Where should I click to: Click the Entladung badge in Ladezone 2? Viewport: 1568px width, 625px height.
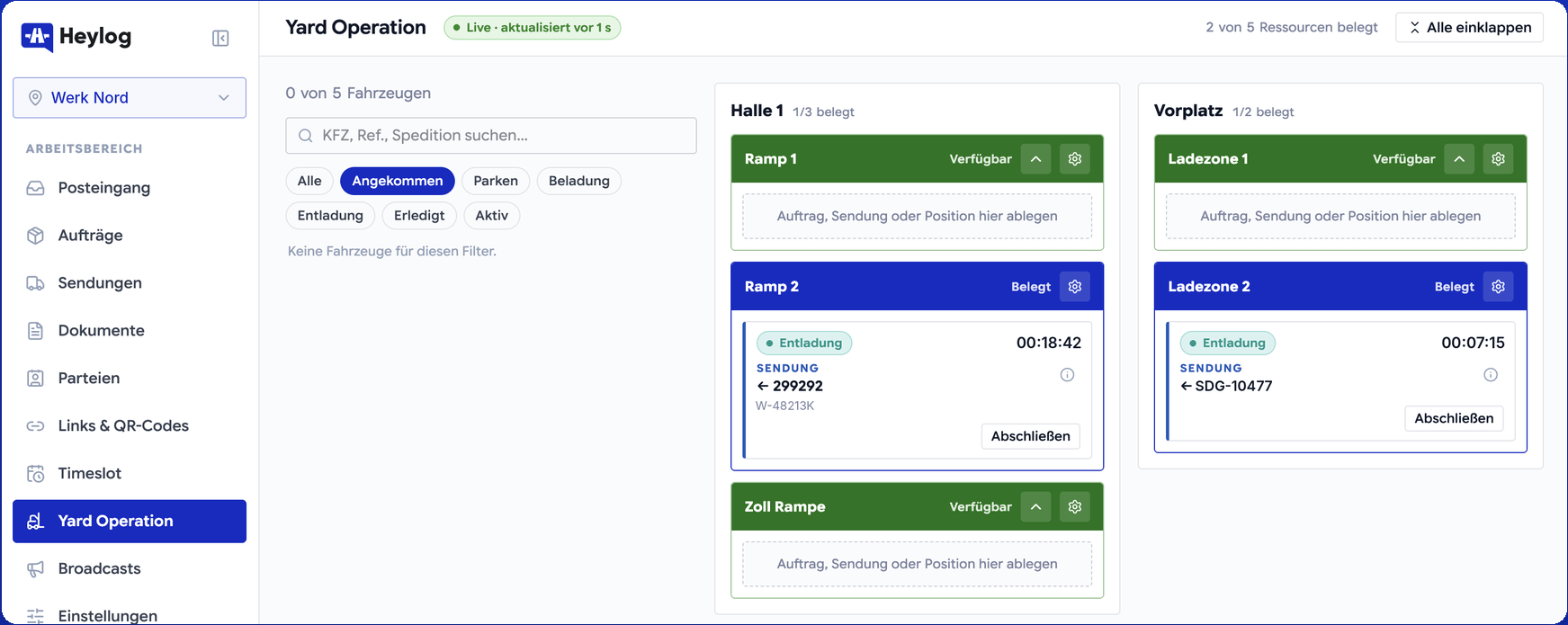point(1228,344)
